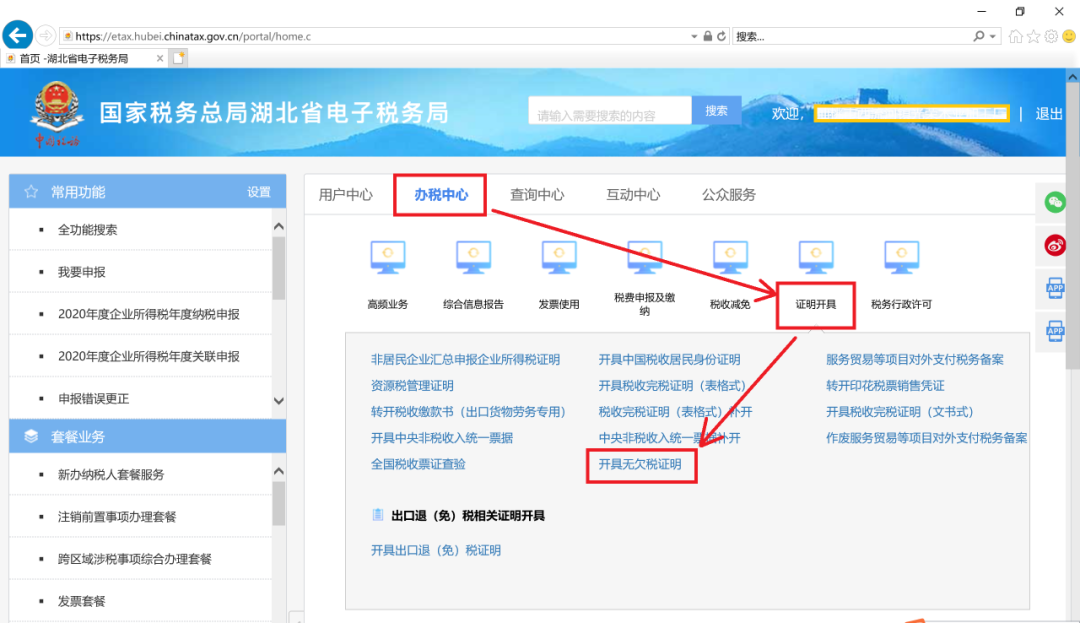Image resolution: width=1080 pixels, height=623 pixels.
Task: Open the 资源税管理证明 link
Action: [412, 386]
